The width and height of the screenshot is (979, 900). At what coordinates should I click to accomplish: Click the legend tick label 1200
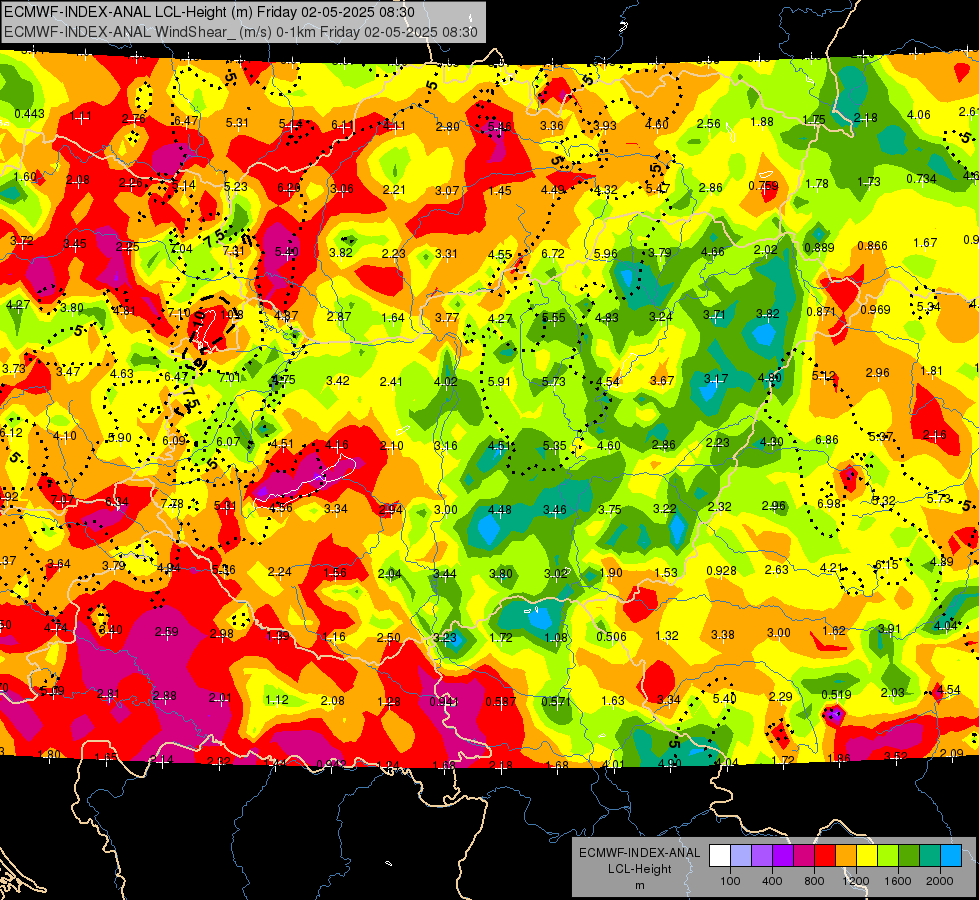pyautogui.click(x=856, y=881)
